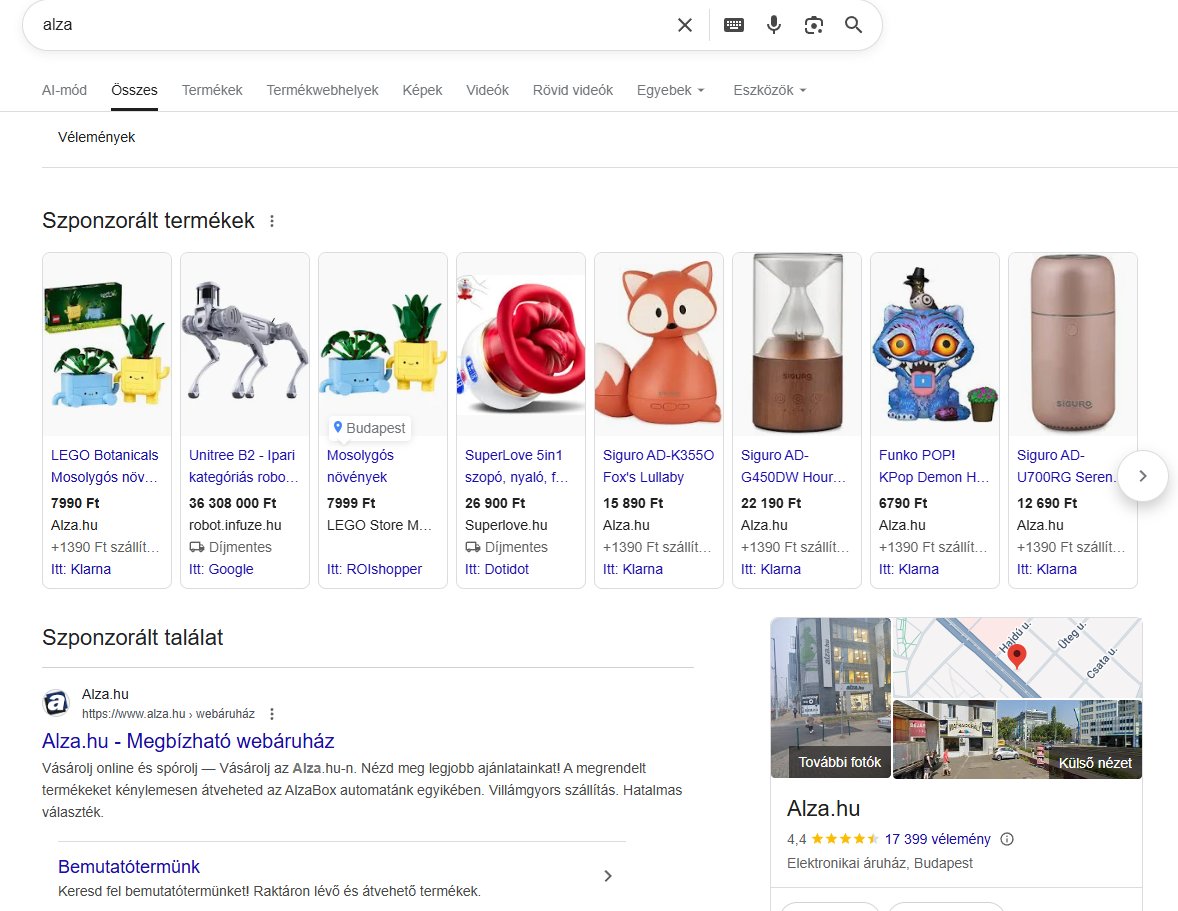Open the 17 399 vélemény reviews link
1178x911 pixels.
938,839
